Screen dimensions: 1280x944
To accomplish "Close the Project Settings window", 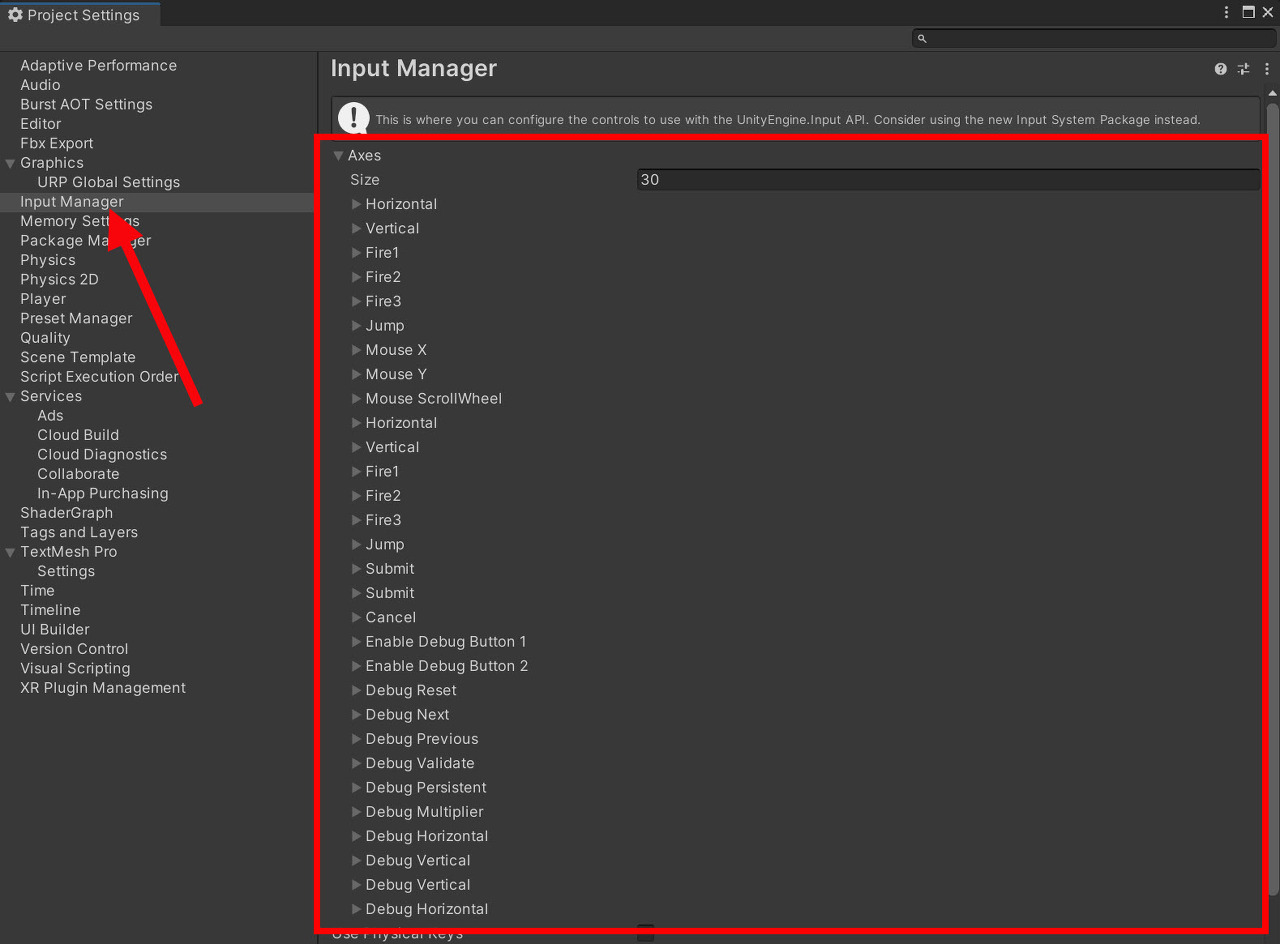I will (1267, 13).
